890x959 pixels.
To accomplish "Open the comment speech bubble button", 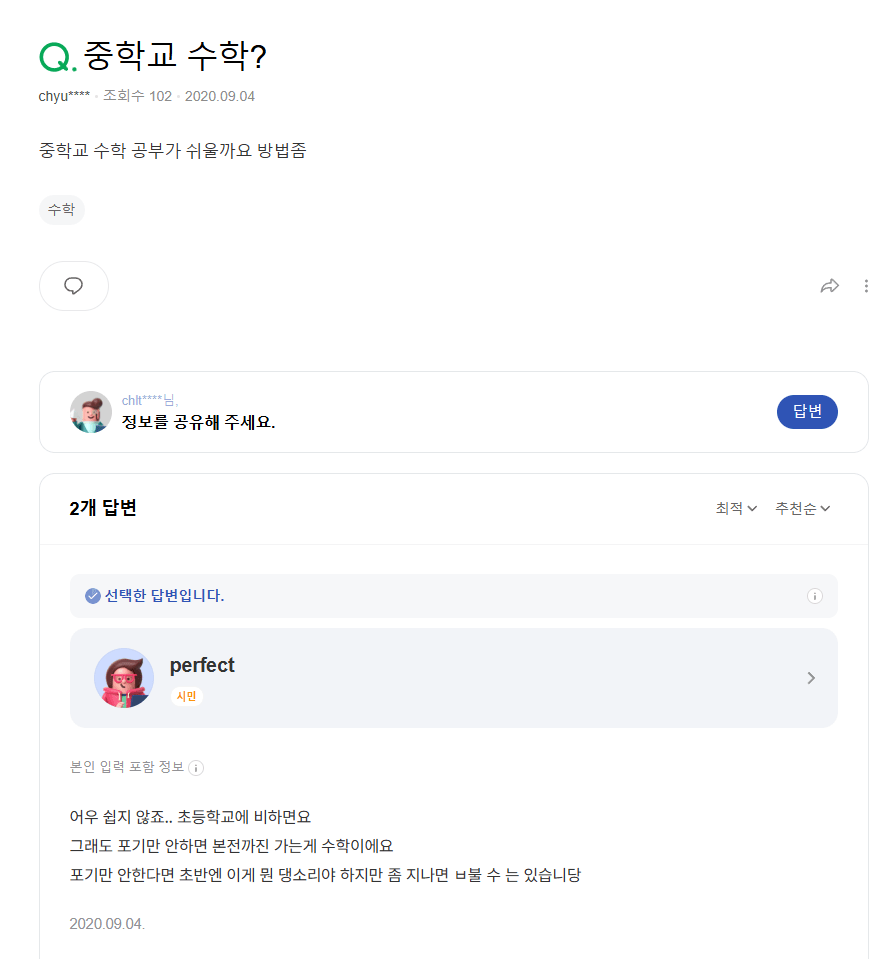I will tap(73, 286).
